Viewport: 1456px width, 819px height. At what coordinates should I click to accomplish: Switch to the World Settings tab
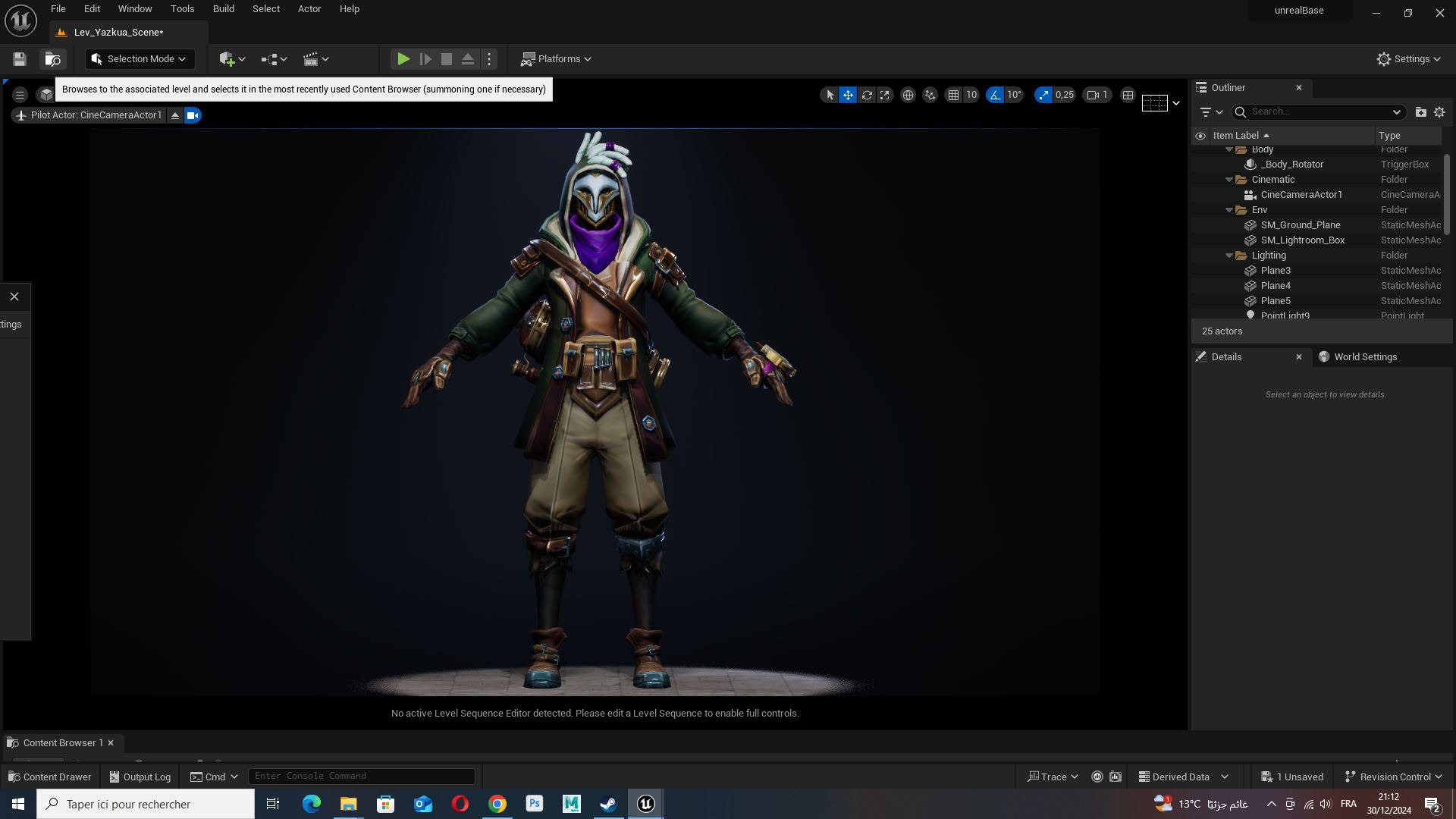pos(1358,357)
